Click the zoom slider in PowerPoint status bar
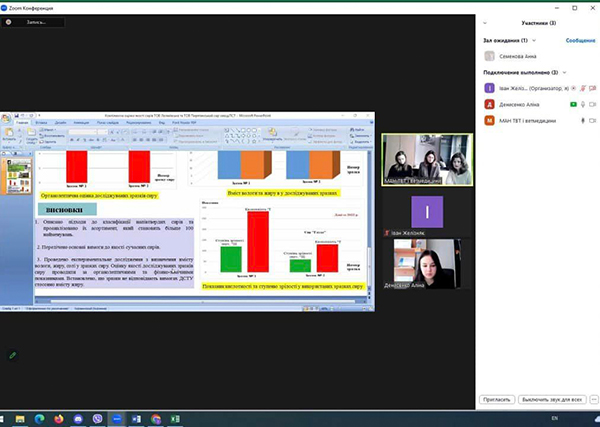Viewport: 600px width, 427px height. coord(350,308)
